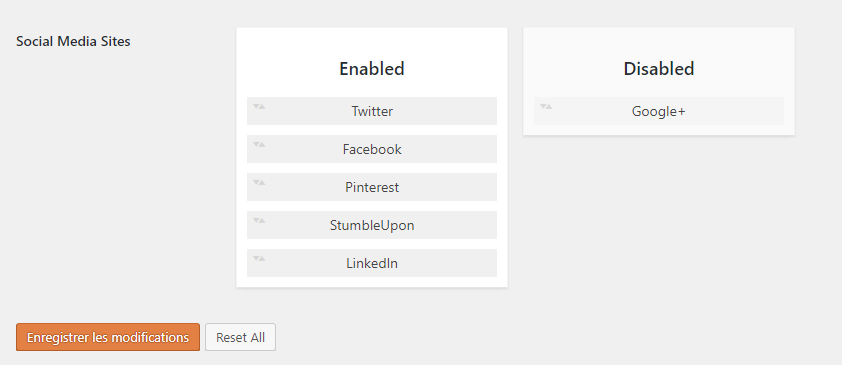Click the Enabled column heading
The image size is (842, 365).
coord(372,69)
